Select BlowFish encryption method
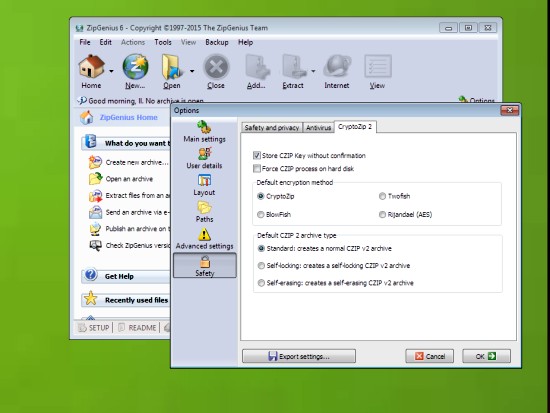 [261, 214]
